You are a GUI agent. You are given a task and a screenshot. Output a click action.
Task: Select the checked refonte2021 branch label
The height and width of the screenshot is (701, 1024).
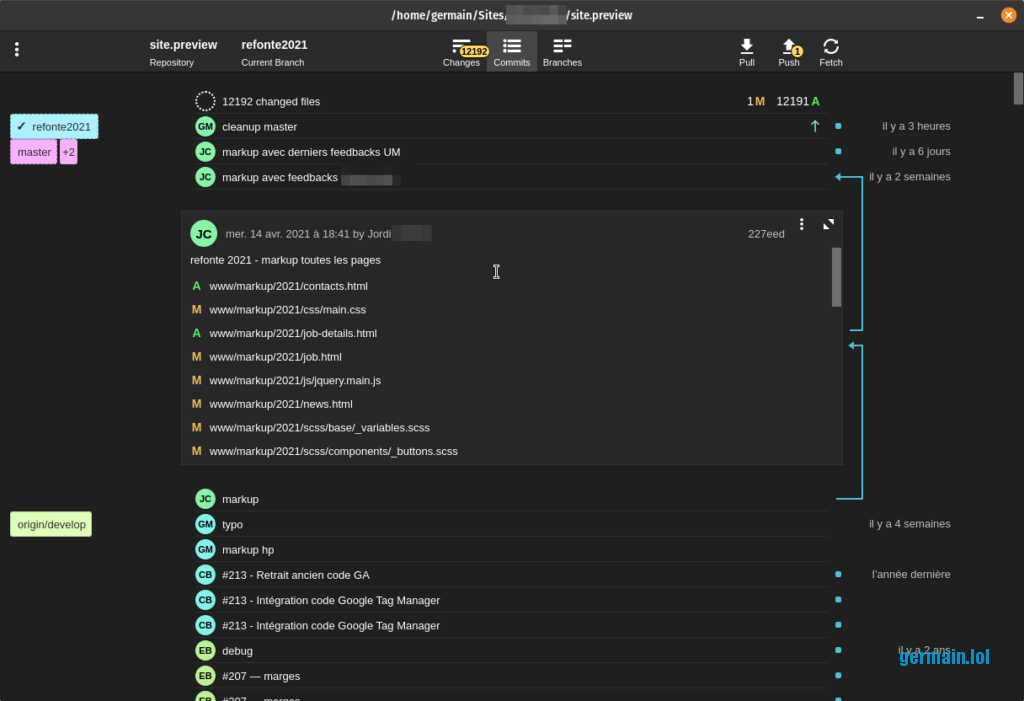coord(55,127)
